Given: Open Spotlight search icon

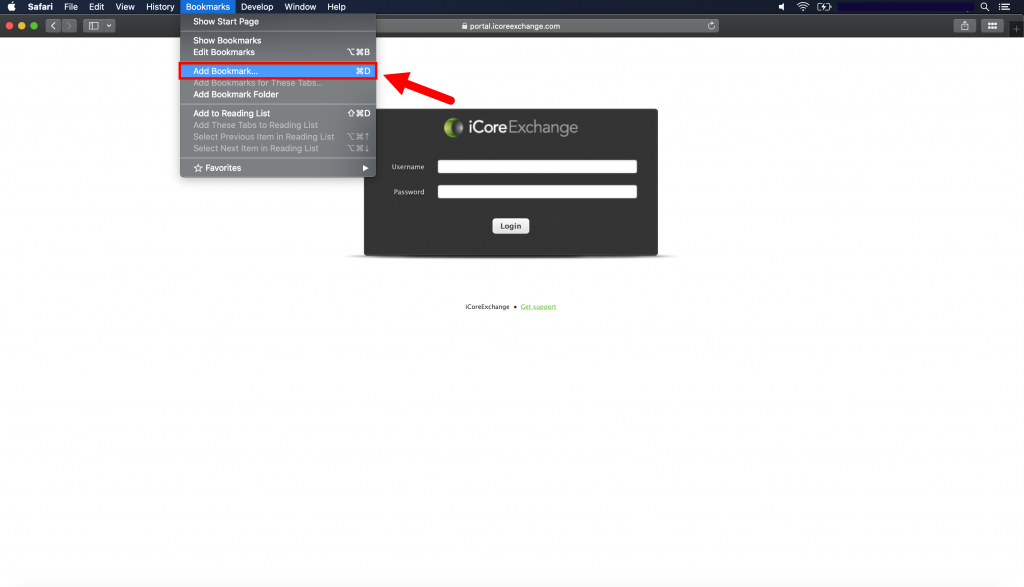Looking at the screenshot, I should coord(985,7).
